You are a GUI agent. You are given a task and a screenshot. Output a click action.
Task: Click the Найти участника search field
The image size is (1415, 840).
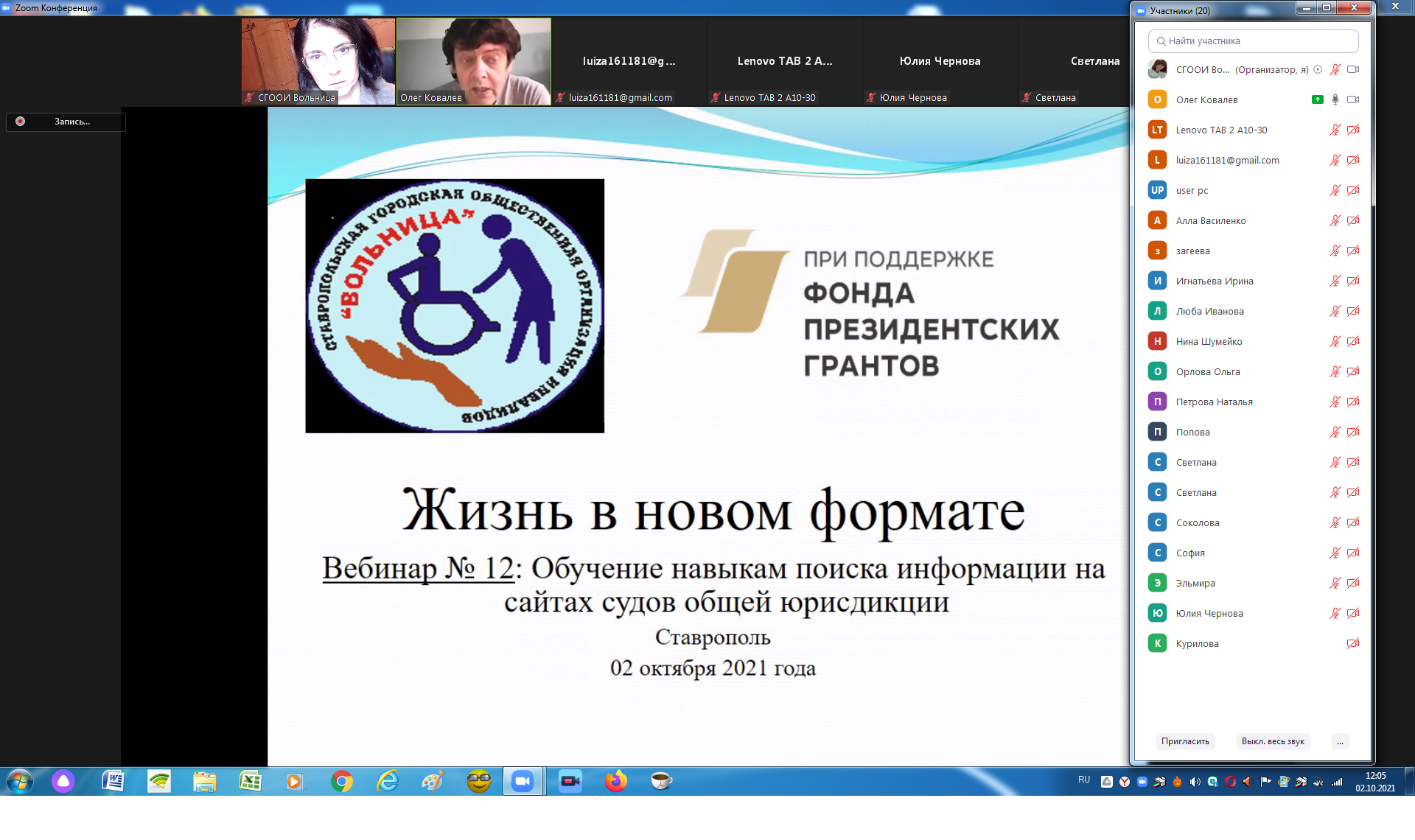[1254, 41]
